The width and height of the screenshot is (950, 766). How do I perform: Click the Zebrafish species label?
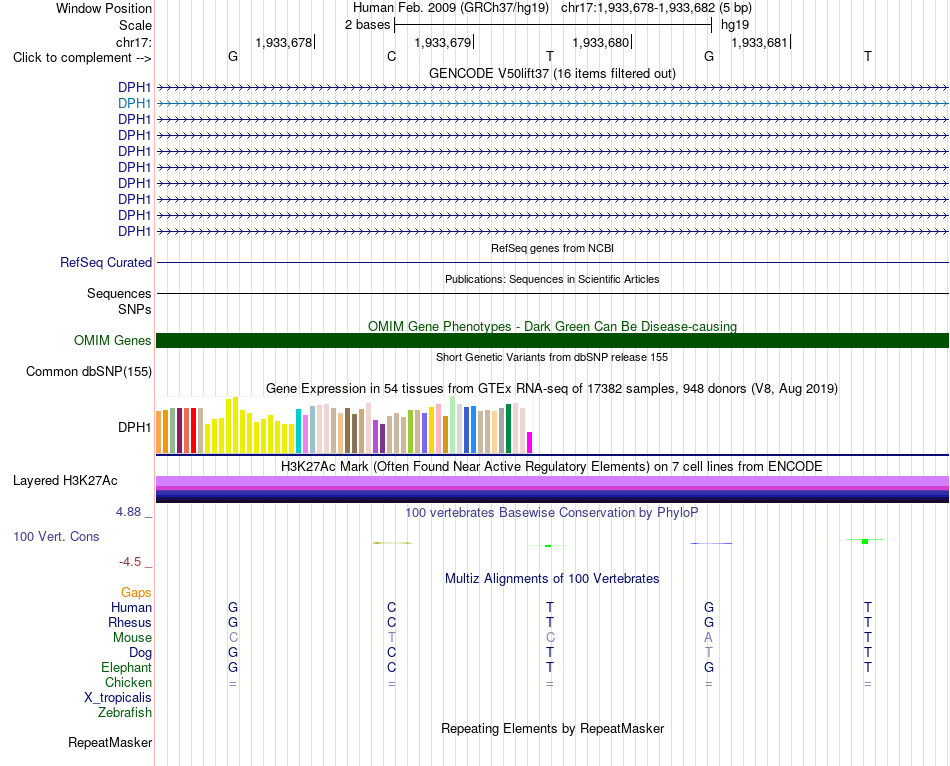125,713
